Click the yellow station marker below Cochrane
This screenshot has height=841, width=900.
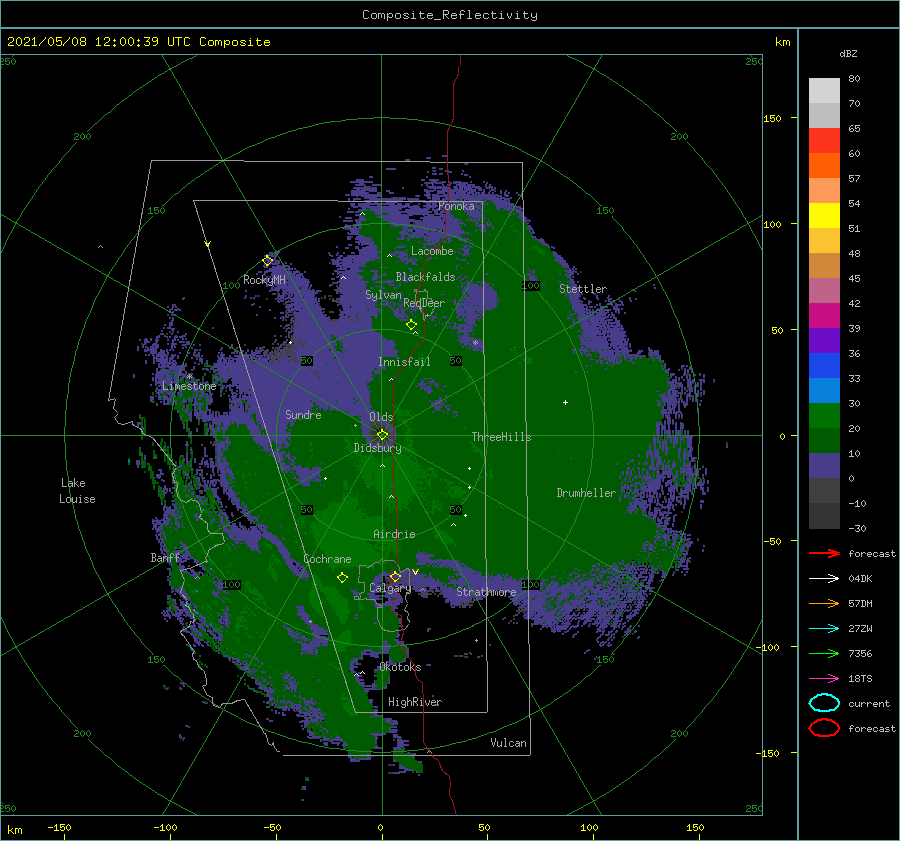point(343,578)
